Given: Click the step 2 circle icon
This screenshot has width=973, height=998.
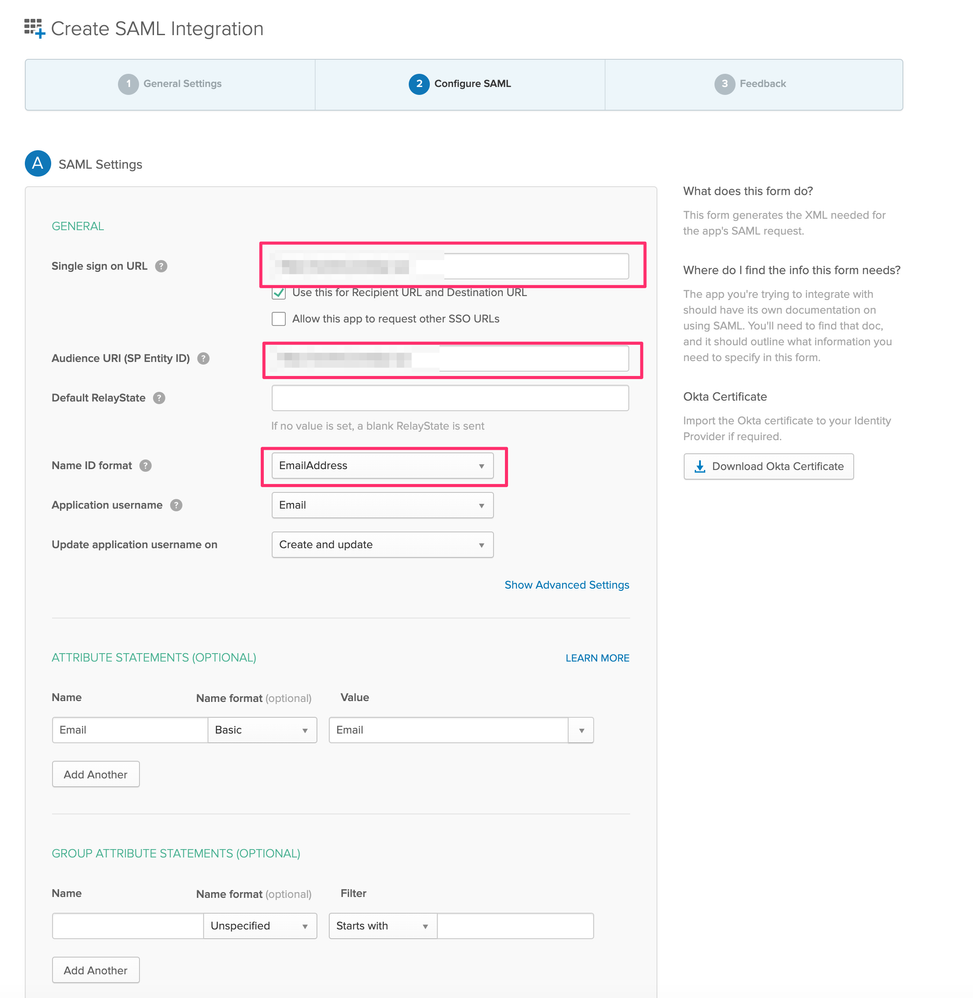Looking at the screenshot, I should pos(419,84).
